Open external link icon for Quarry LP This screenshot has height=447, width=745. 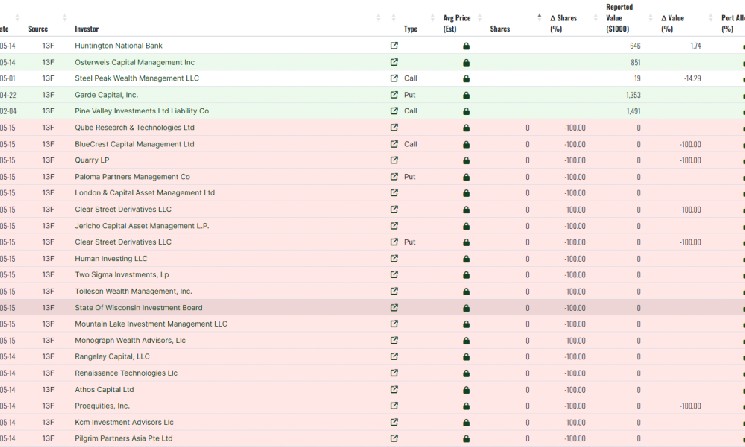tap(394, 161)
